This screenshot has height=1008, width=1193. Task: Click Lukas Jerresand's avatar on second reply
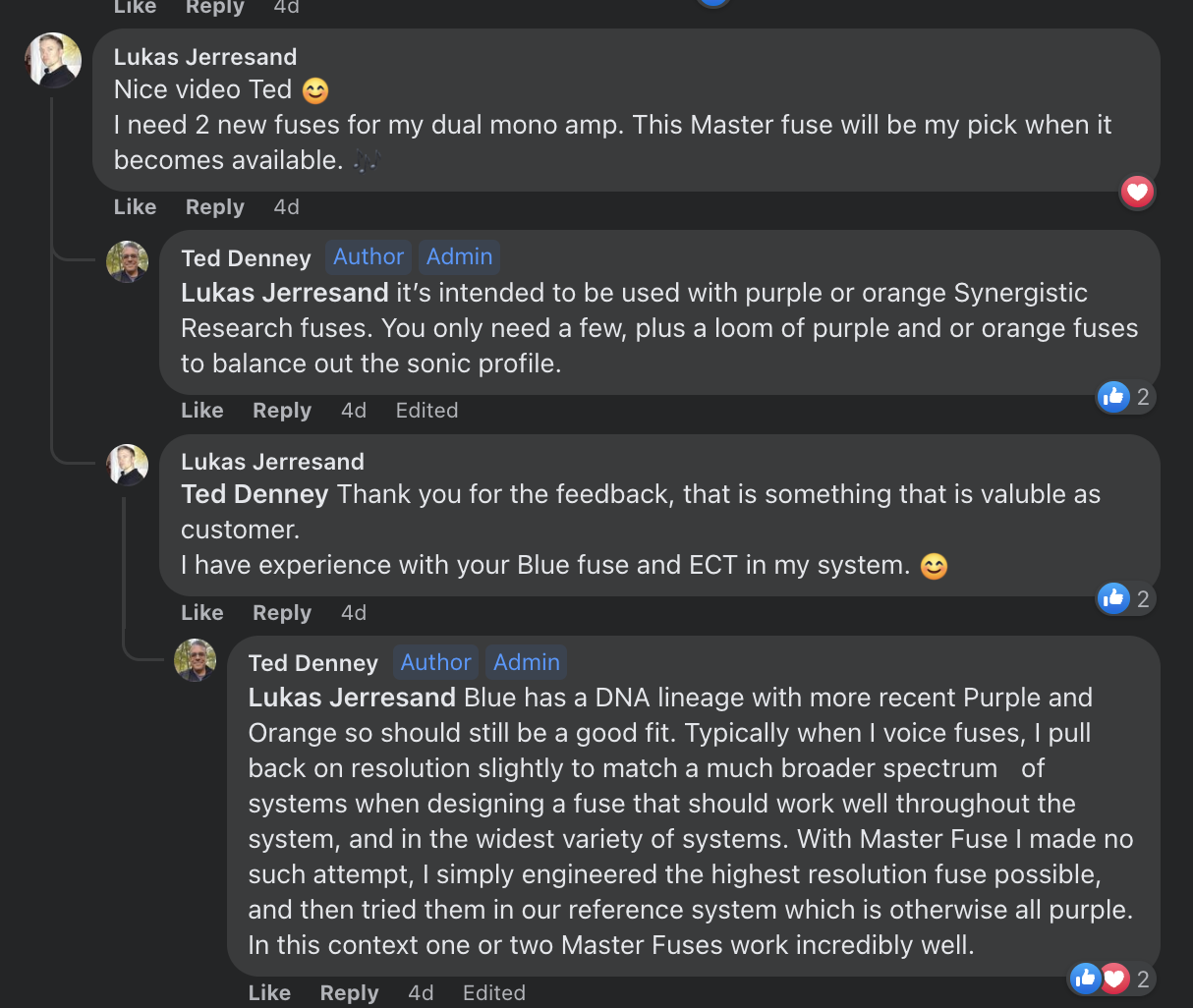click(127, 465)
